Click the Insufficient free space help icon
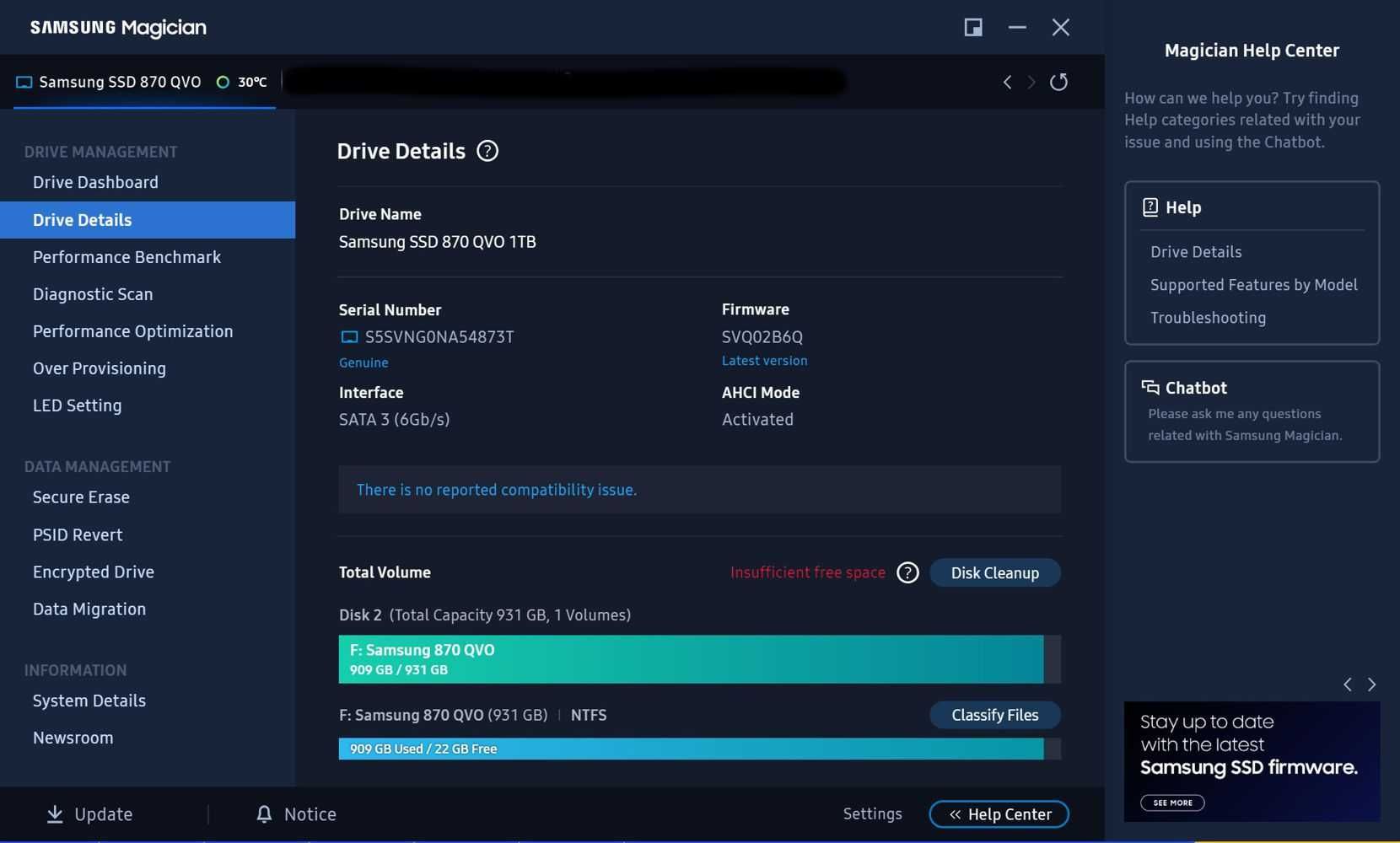Viewport: 1400px width, 843px height. click(907, 573)
